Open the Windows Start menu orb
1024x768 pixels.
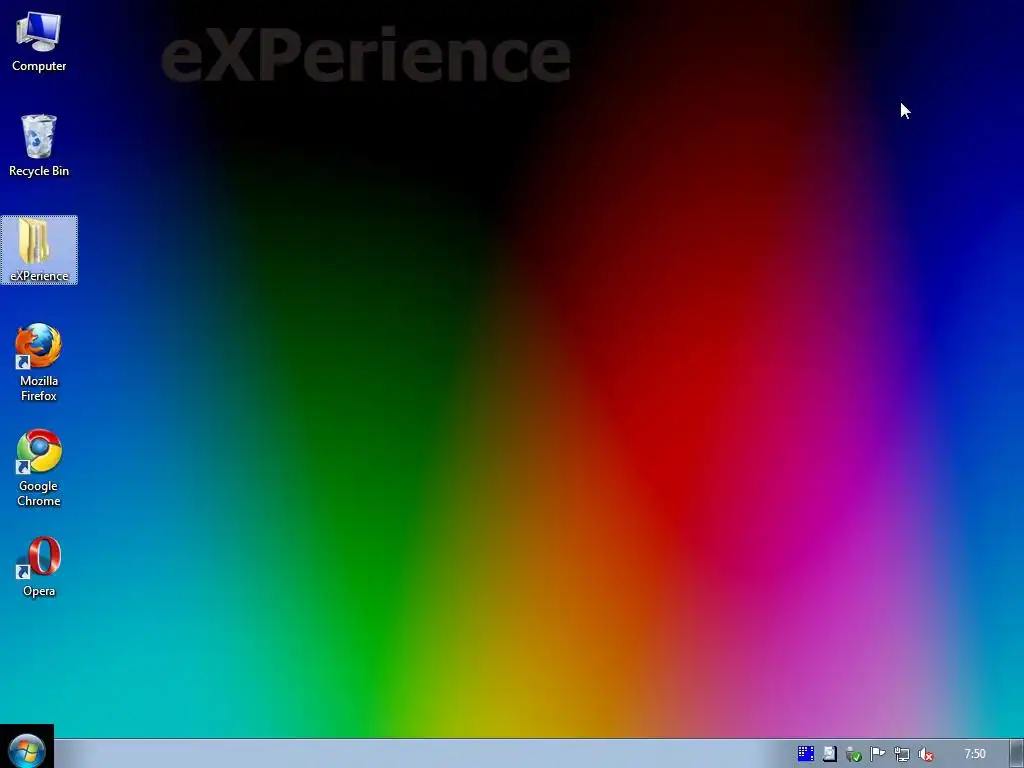pos(27,750)
